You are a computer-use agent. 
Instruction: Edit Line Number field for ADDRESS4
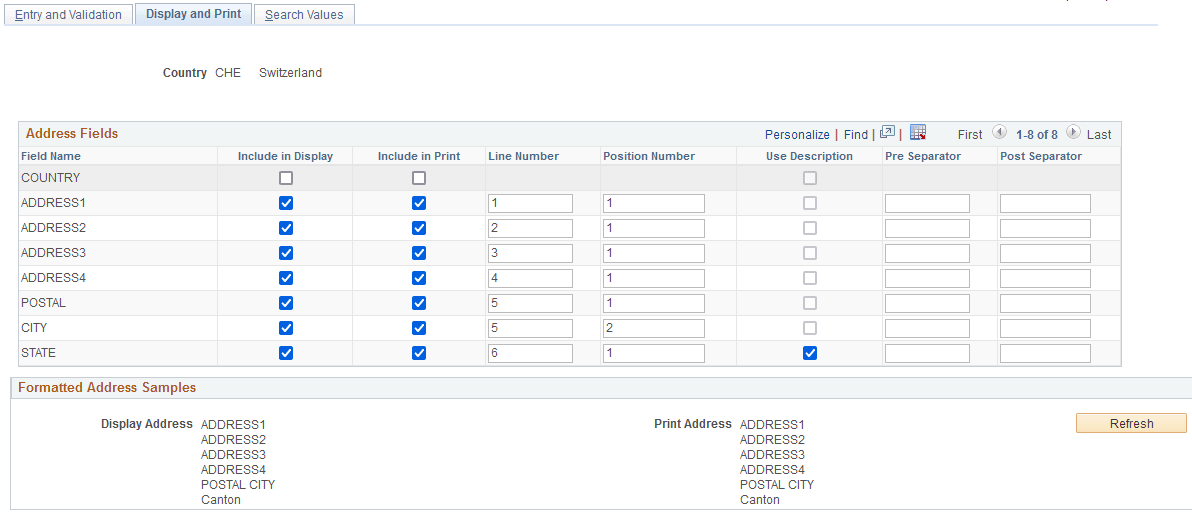click(530, 278)
